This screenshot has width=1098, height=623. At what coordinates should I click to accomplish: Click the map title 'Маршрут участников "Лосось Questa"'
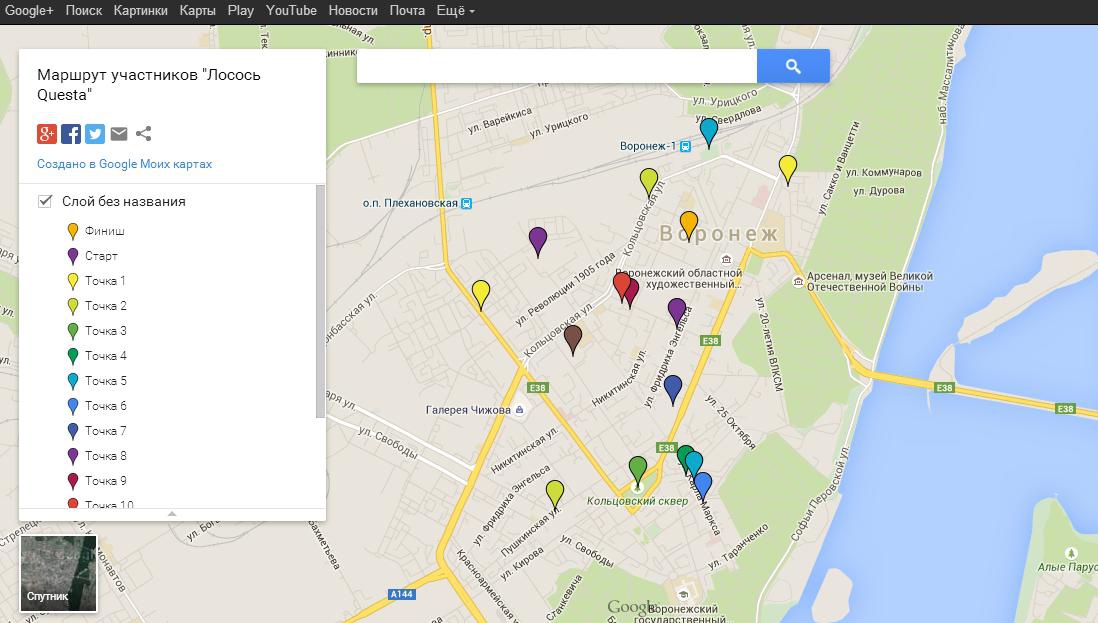click(148, 85)
